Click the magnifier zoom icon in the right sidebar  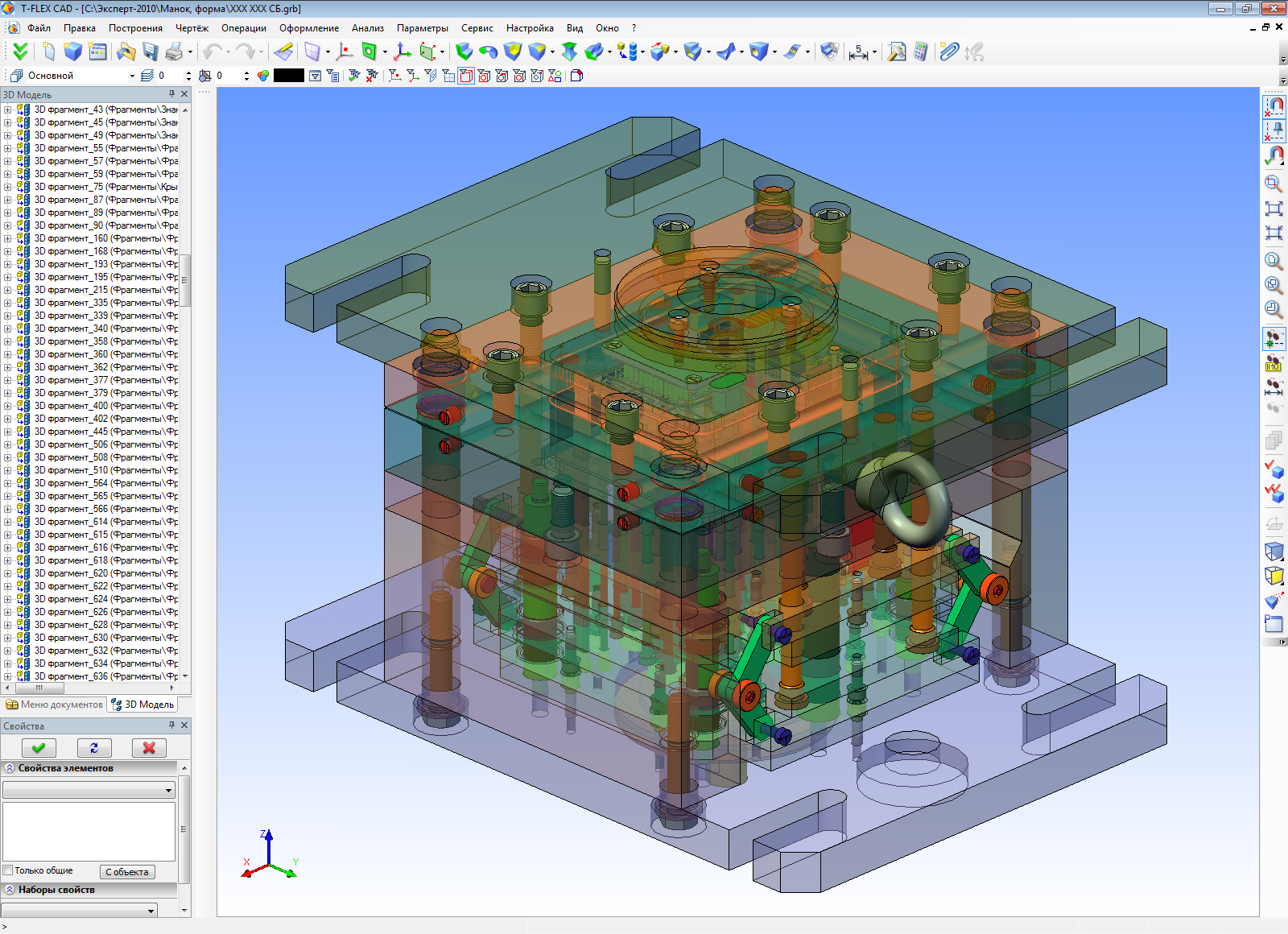click(1274, 184)
